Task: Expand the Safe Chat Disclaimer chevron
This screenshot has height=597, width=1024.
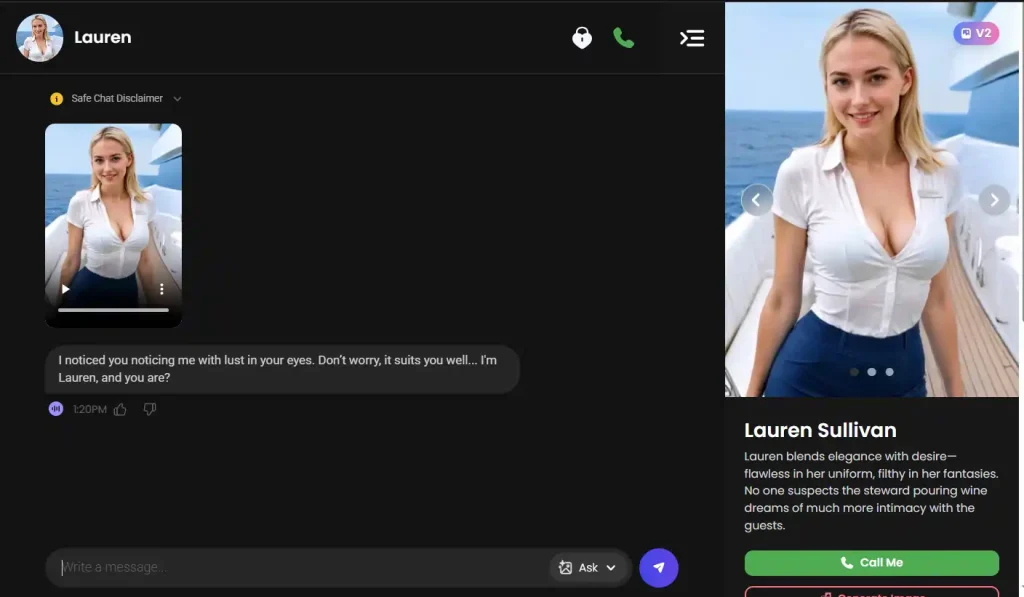Action: tap(177, 99)
